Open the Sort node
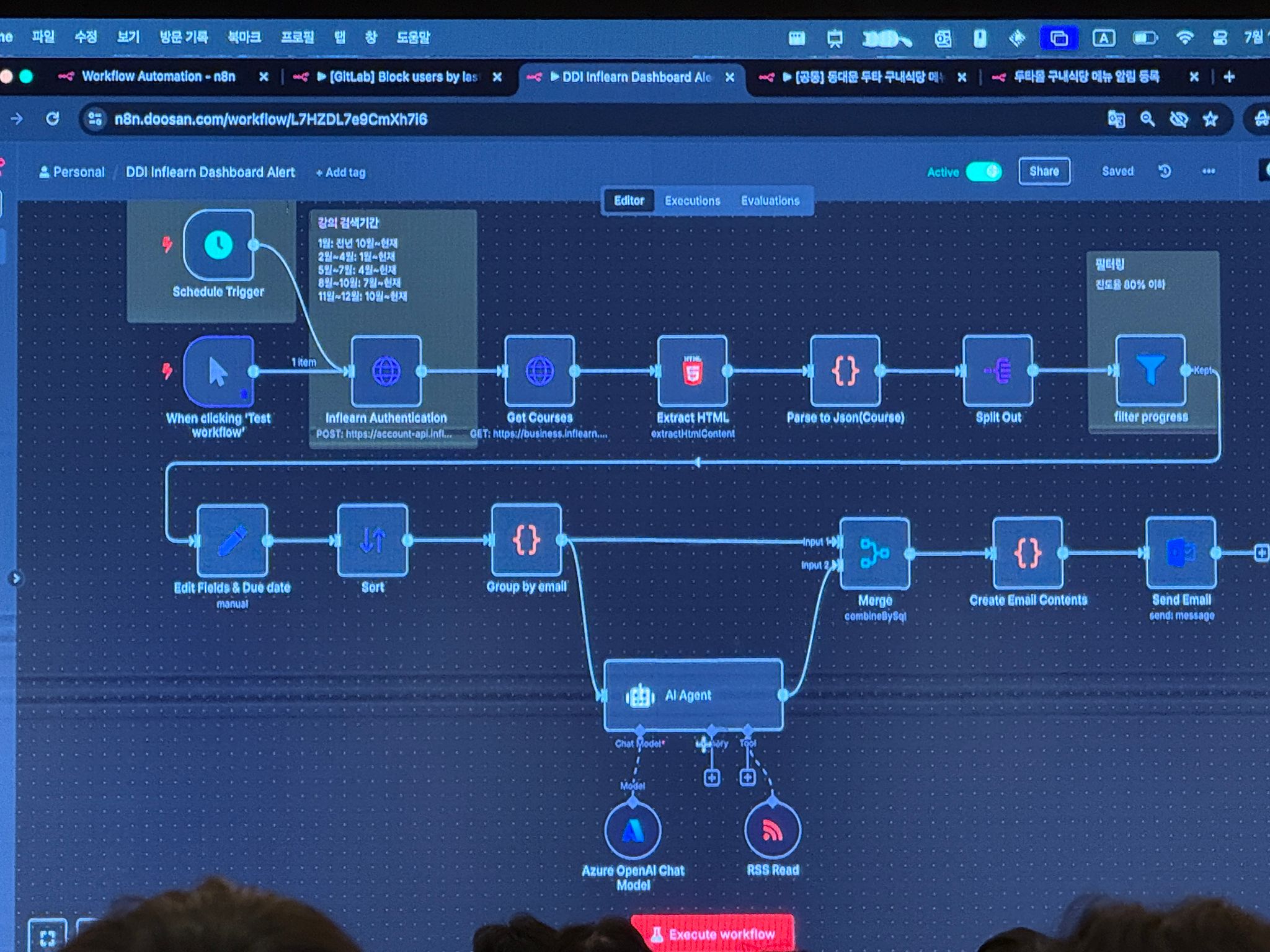 click(x=373, y=540)
